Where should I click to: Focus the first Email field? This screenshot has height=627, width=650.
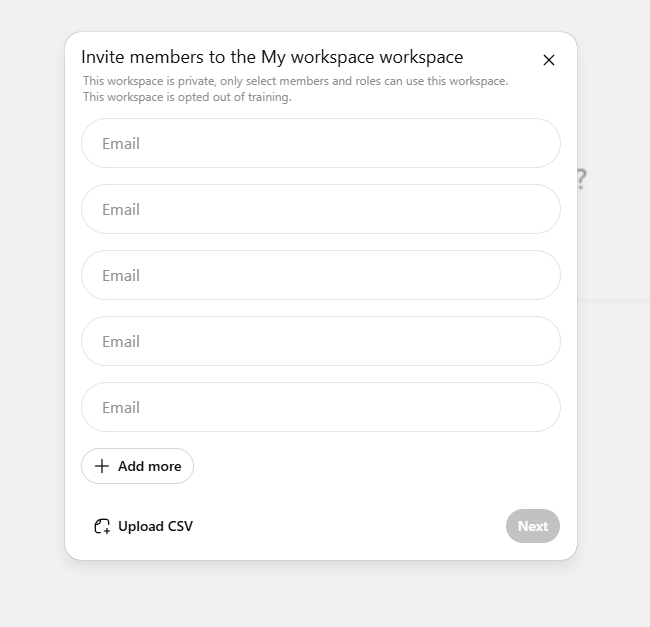click(x=320, y=143)
